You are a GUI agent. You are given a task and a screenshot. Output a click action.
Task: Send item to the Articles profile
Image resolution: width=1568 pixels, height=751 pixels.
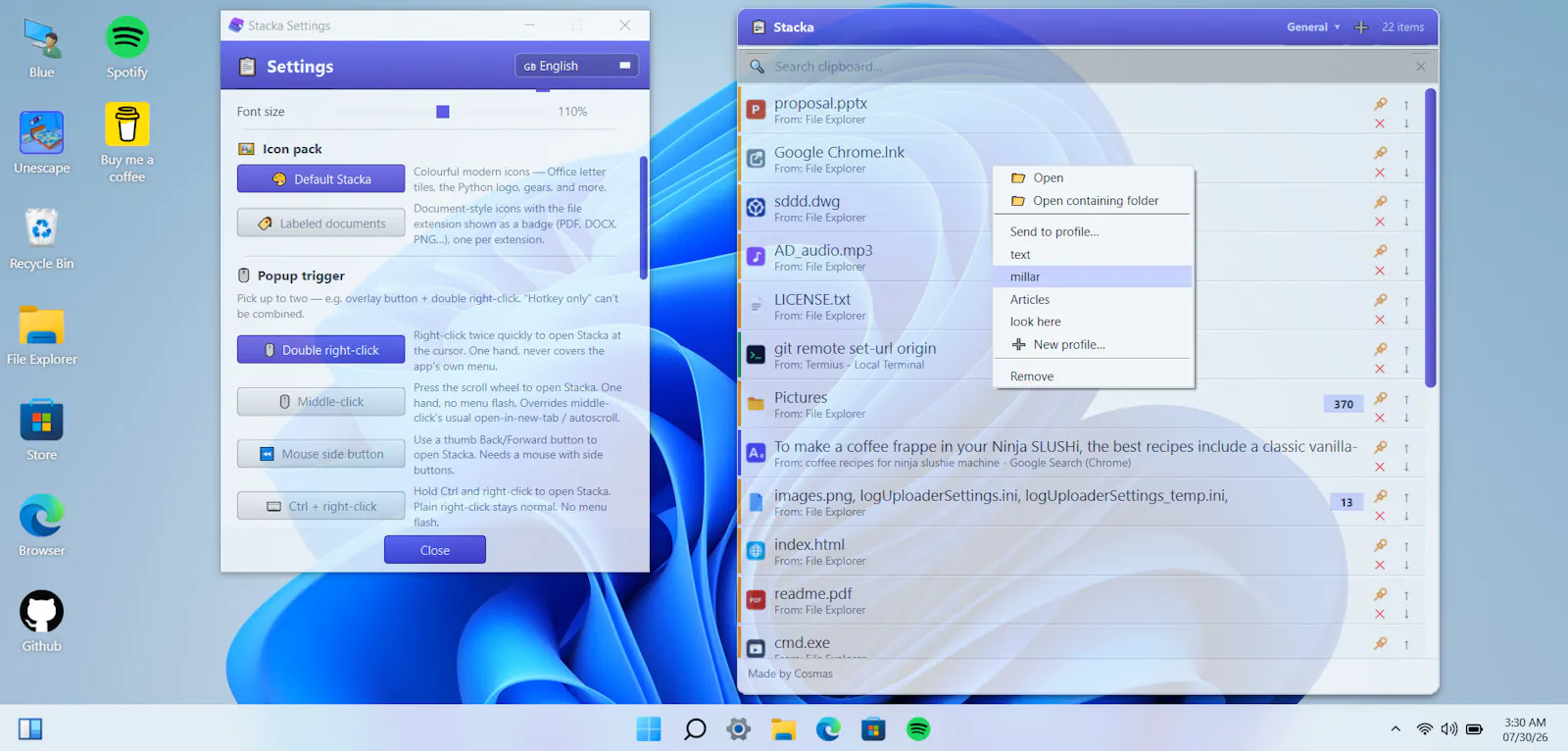(1093, 299)
